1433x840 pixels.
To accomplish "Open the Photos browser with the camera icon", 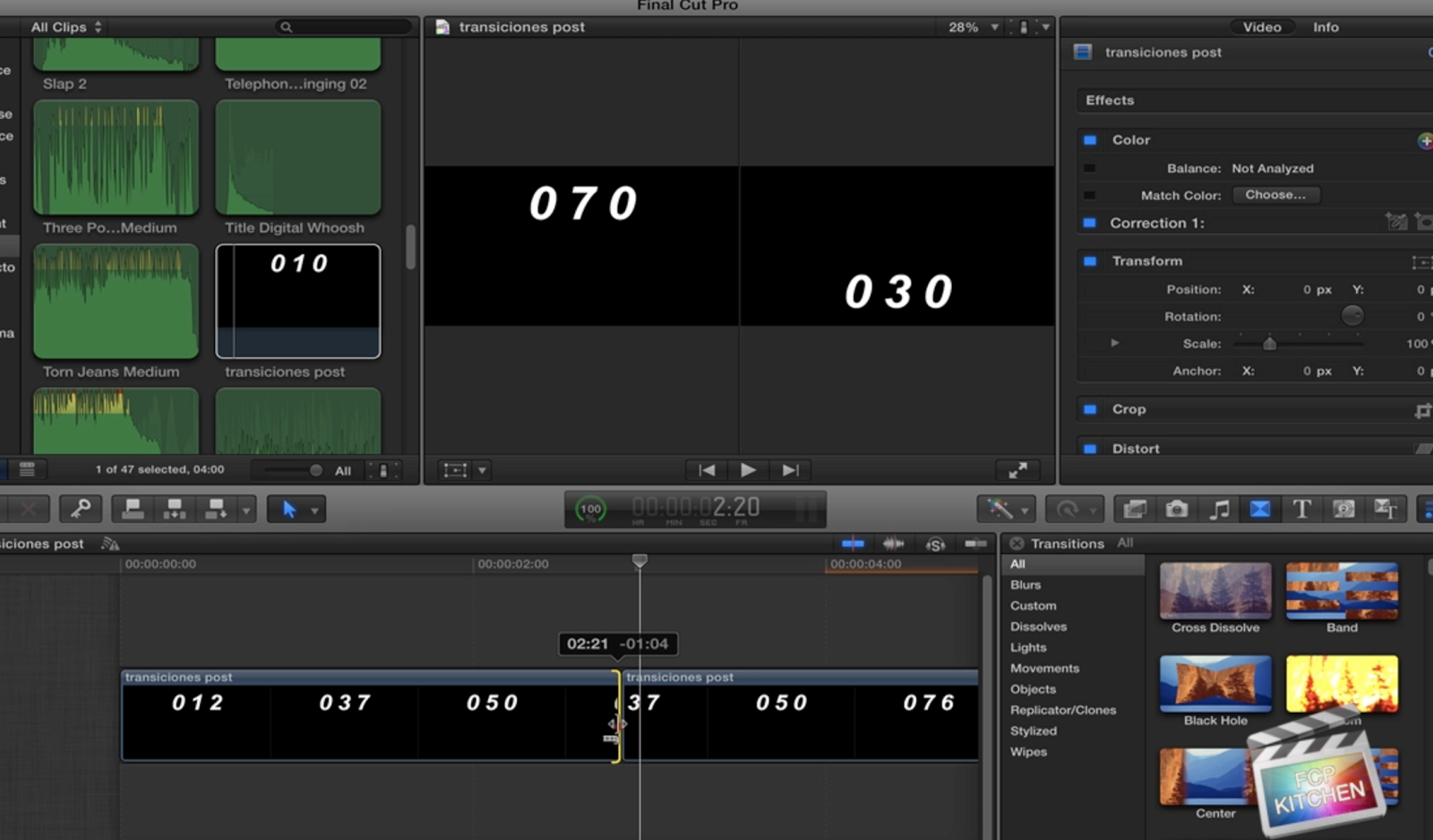I will 1176,509.
